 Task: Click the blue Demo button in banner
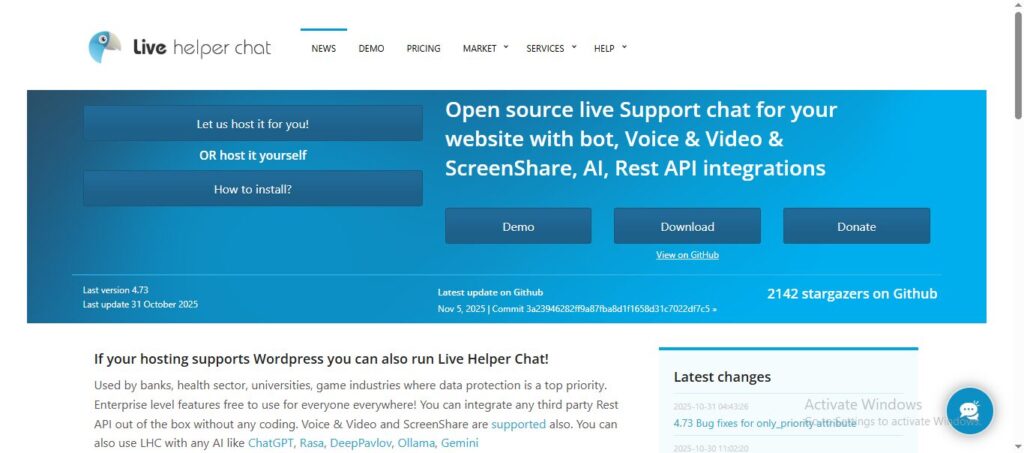[518, 226]
